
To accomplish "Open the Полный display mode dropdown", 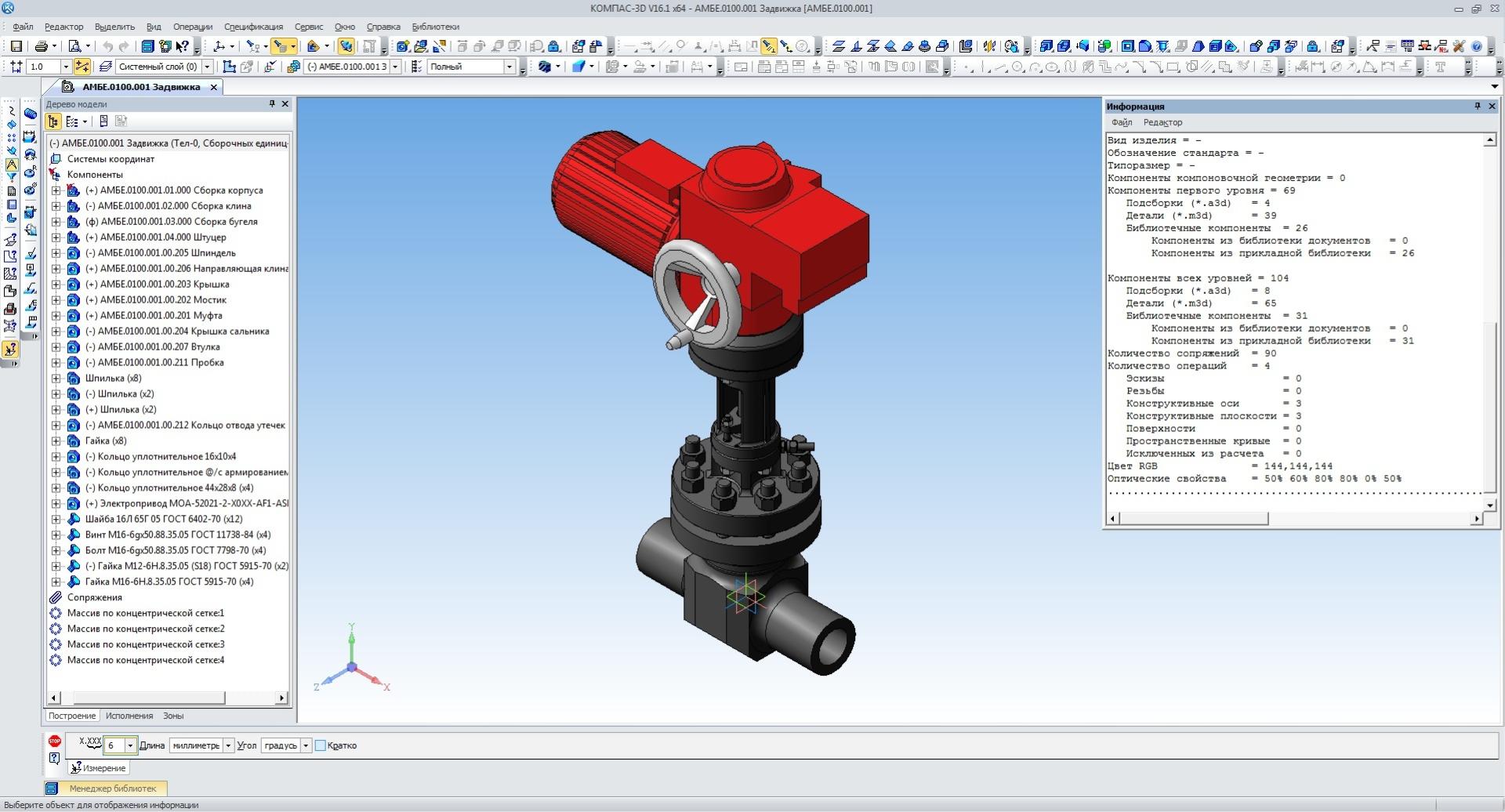I will [509, 67].
